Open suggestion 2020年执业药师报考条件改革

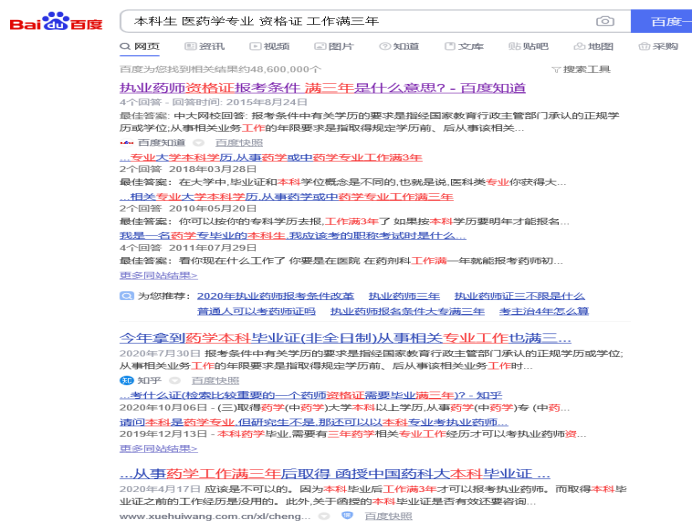coord(275,296)
